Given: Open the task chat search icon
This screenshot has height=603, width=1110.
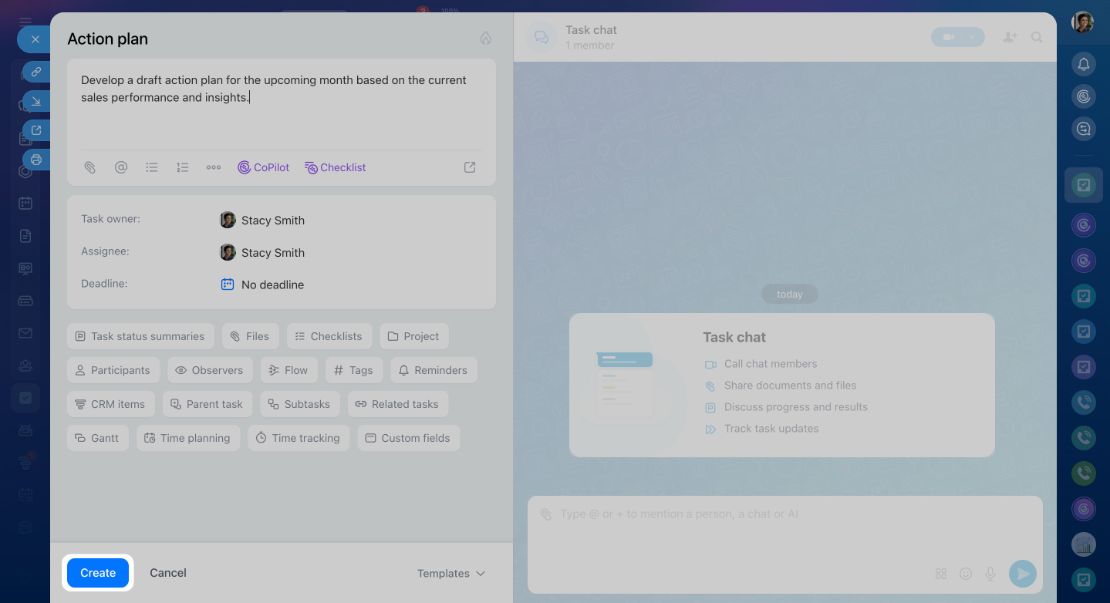Looking at the screenshot, I should (x=1036, y=38).
